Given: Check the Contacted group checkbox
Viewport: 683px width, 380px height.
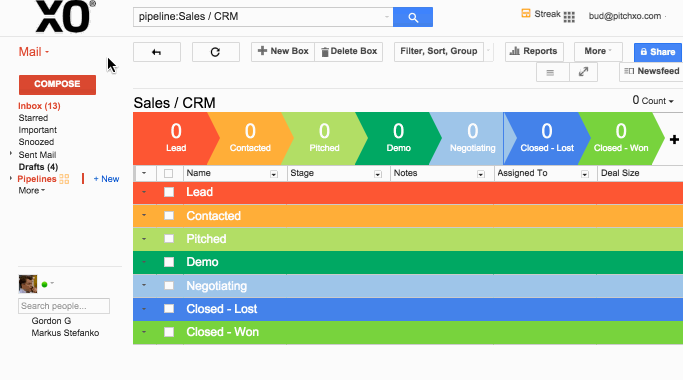Looking at the screenshot, I should tap(169, 216).
